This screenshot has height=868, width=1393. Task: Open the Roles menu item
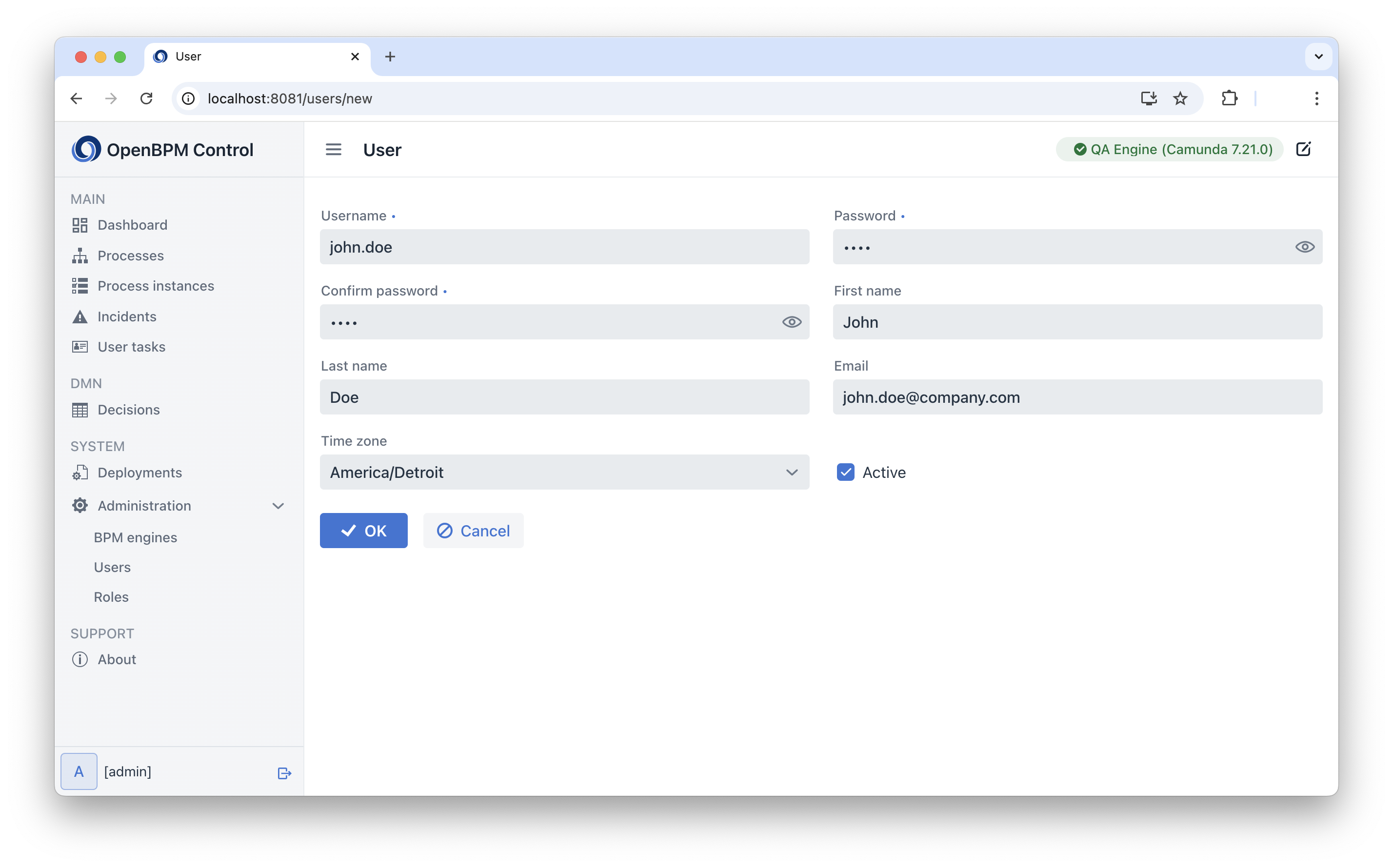[111, 597]
